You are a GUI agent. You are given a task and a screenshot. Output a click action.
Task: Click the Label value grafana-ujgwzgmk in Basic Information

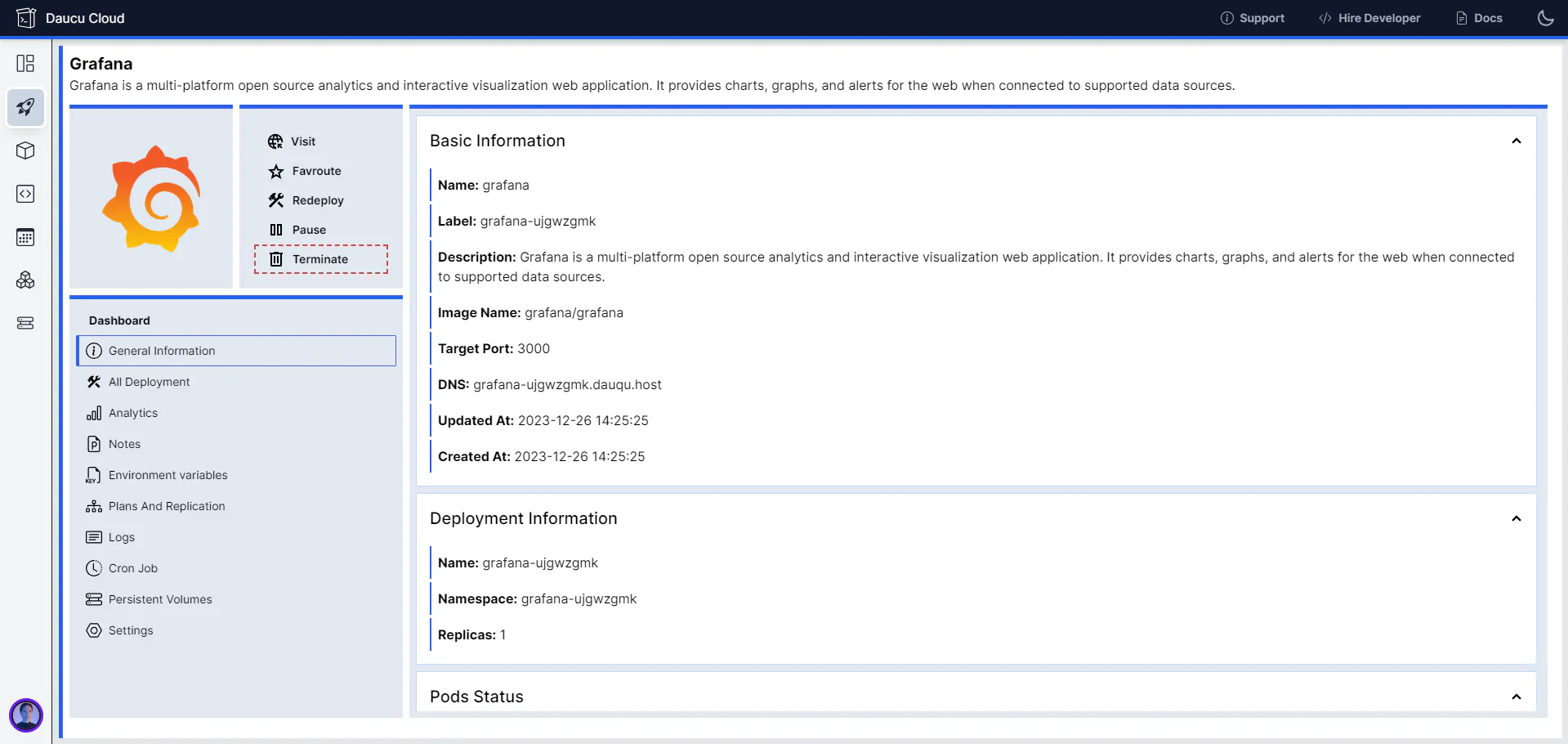click(x=538, y=221)
